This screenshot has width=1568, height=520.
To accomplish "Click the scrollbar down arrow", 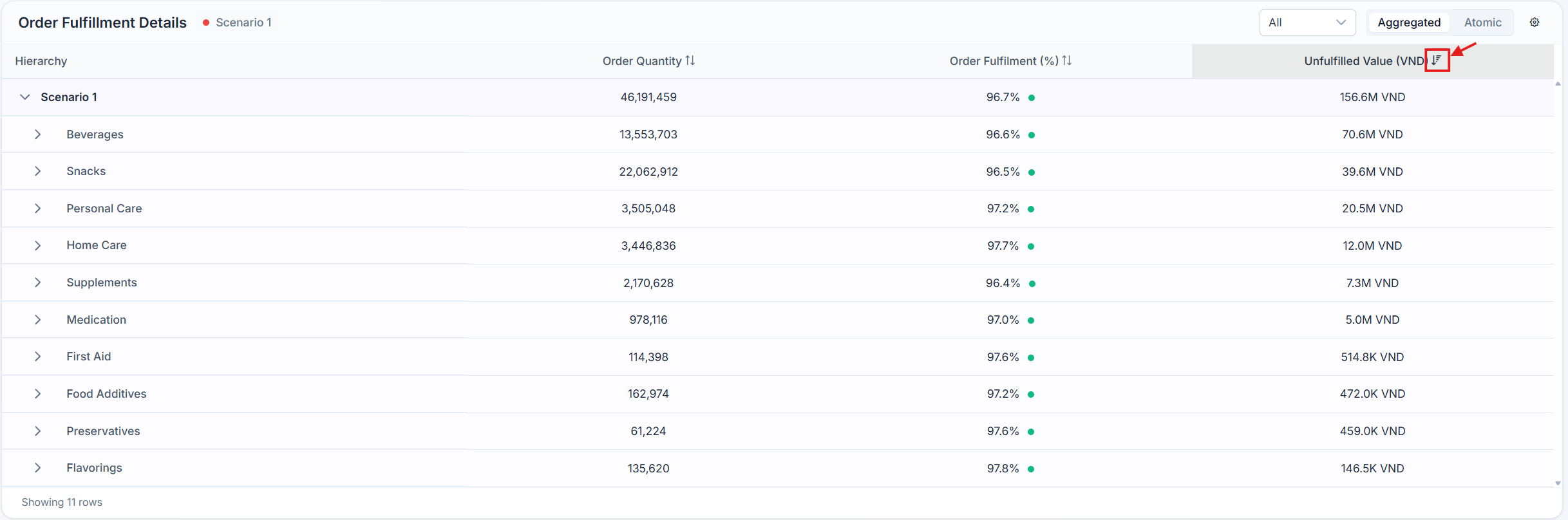I will (x=1558, y=483).
